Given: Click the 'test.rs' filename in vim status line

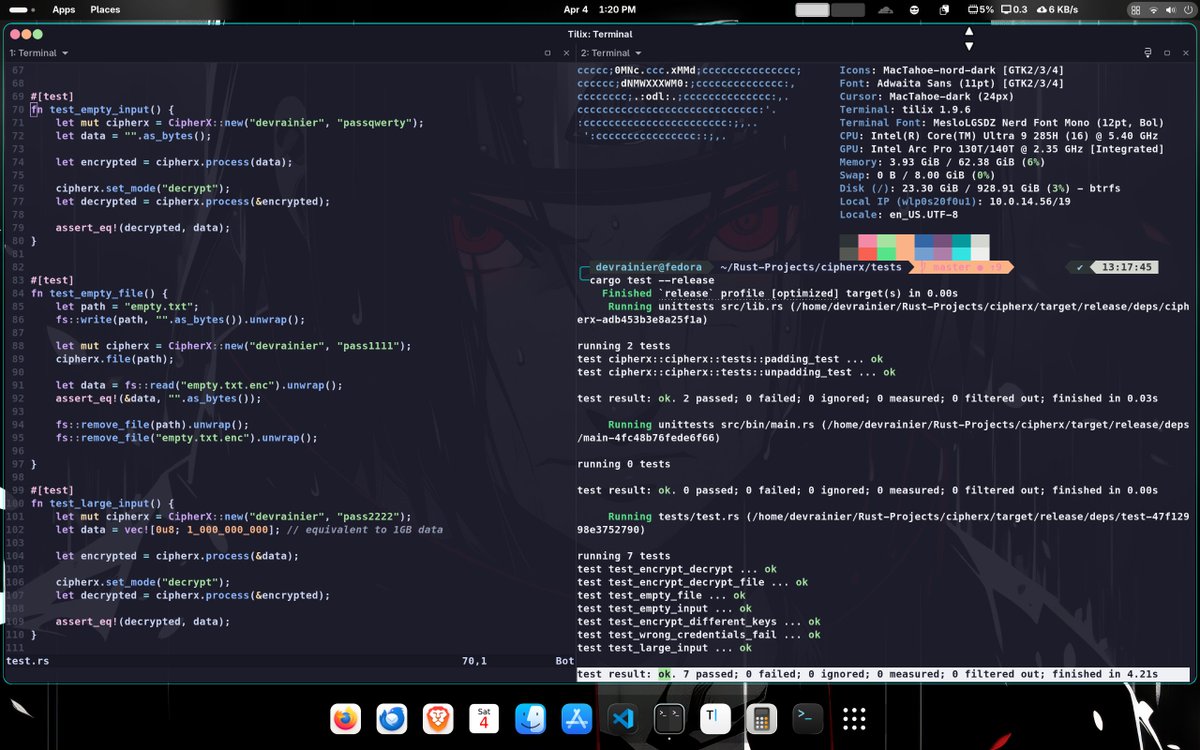Looking at the screenshot, I should (x=27, y=661).
